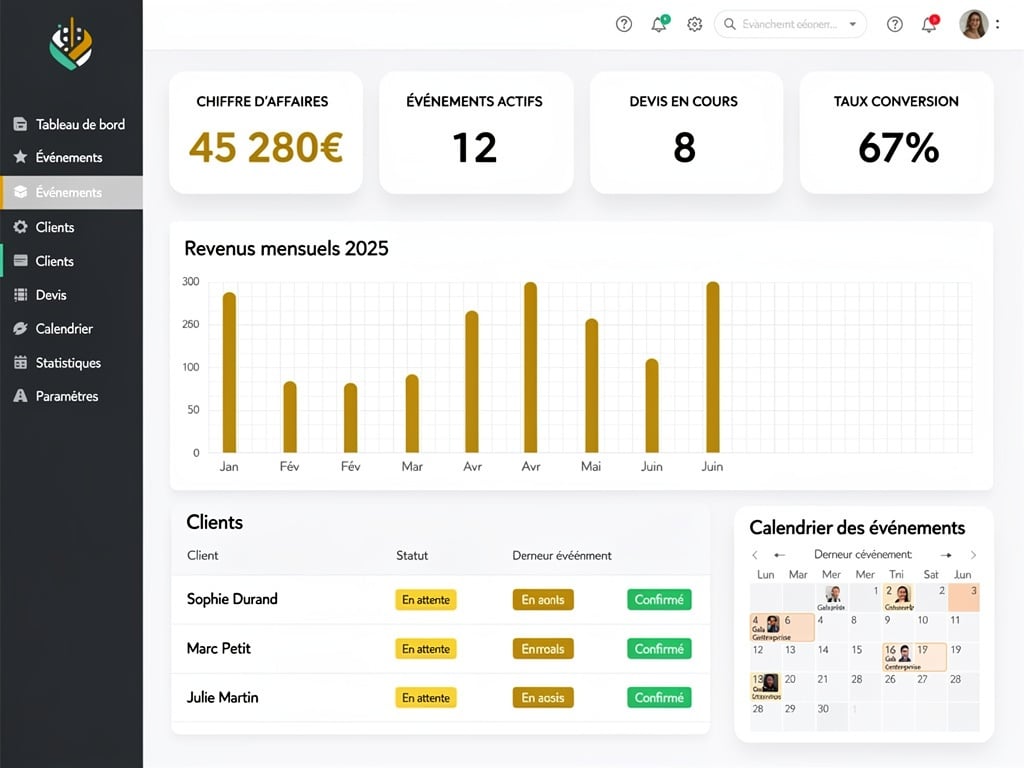Open notifications via the bell icon
Viewport: 1024px width, 768px height.
pos(658,24)
